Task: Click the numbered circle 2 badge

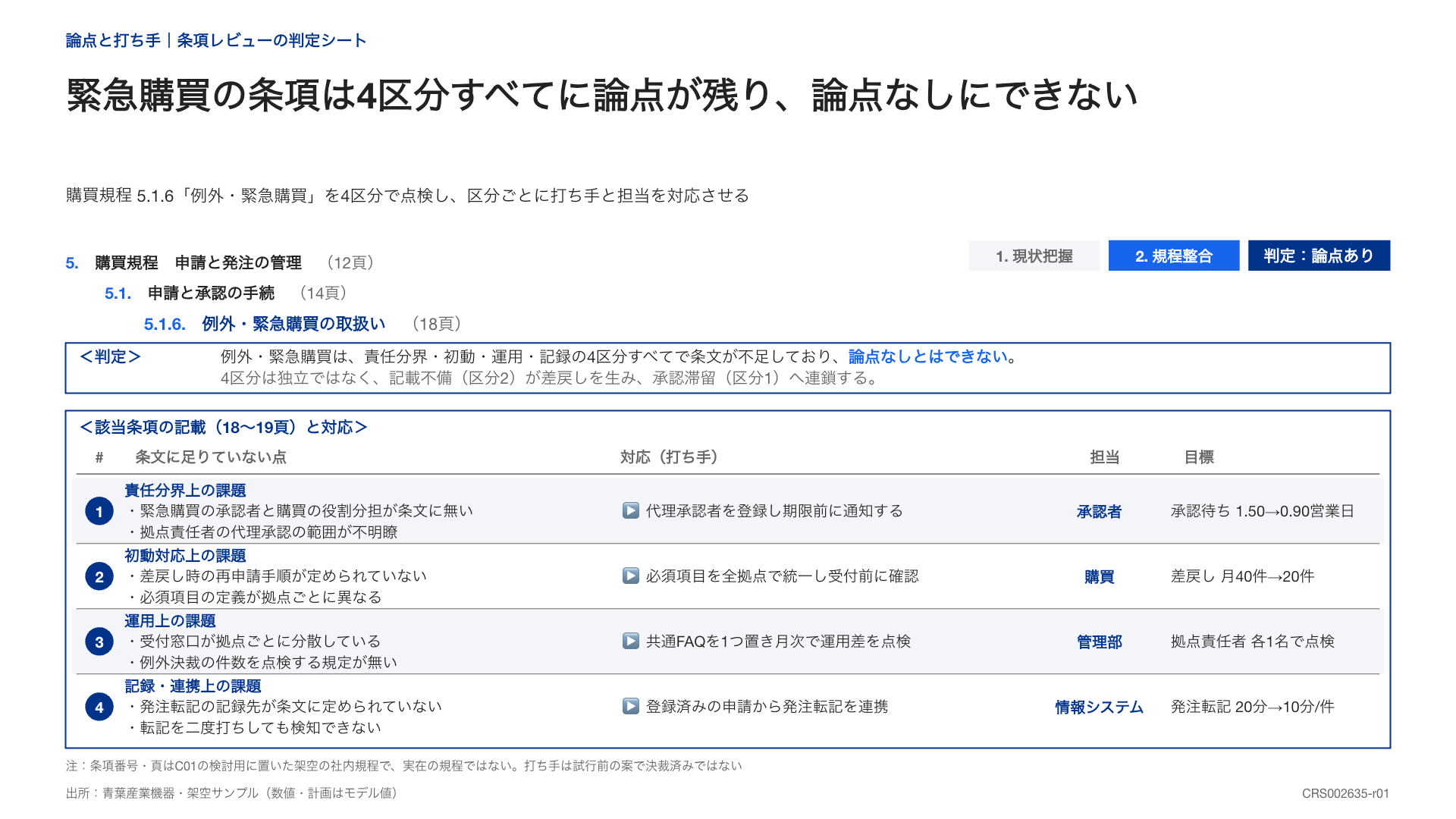Action: tap(99, 576)
